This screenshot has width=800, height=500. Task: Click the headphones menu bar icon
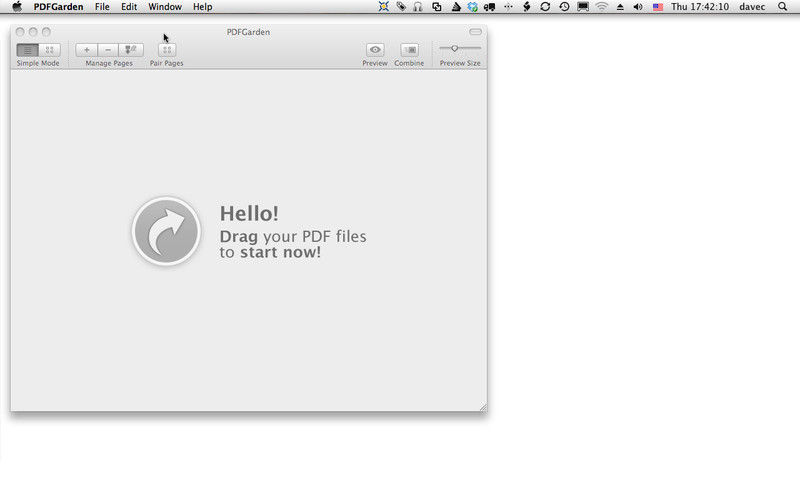click(x=418, y=7)
